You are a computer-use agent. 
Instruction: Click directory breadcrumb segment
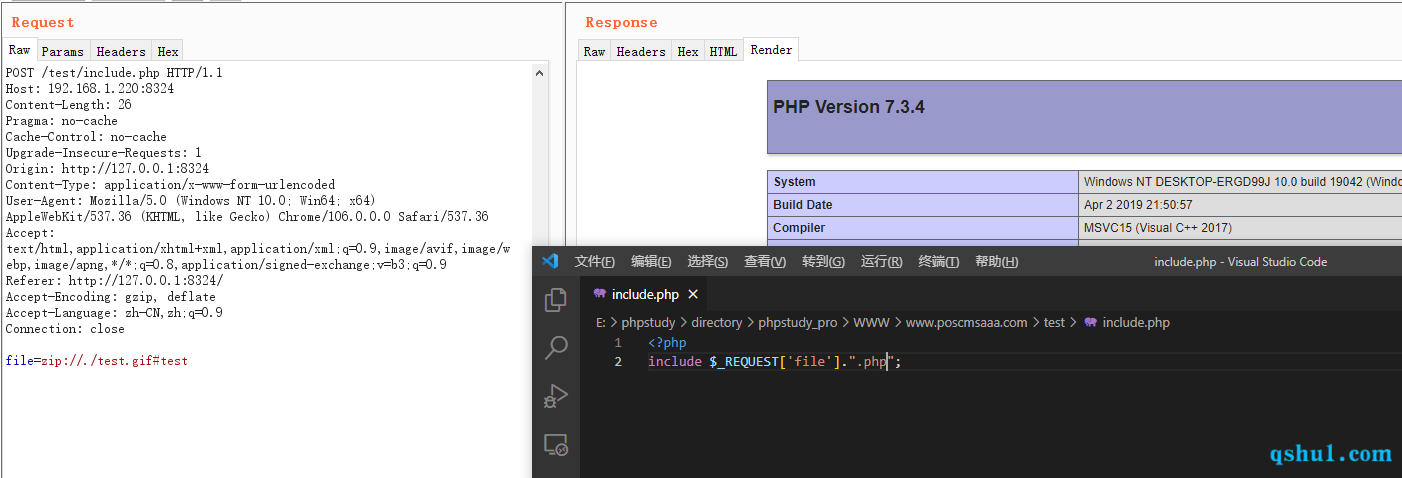pyautogui.click(x=716, y=322)
